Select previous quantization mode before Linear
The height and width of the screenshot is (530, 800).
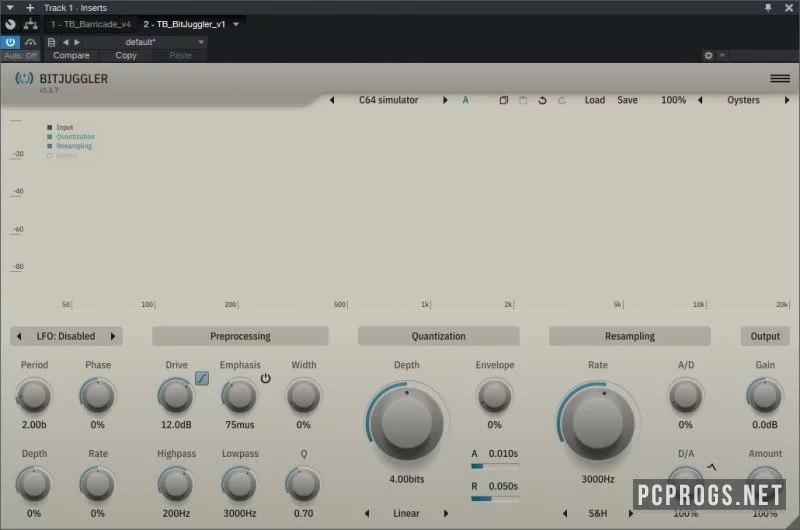[367, 513]
